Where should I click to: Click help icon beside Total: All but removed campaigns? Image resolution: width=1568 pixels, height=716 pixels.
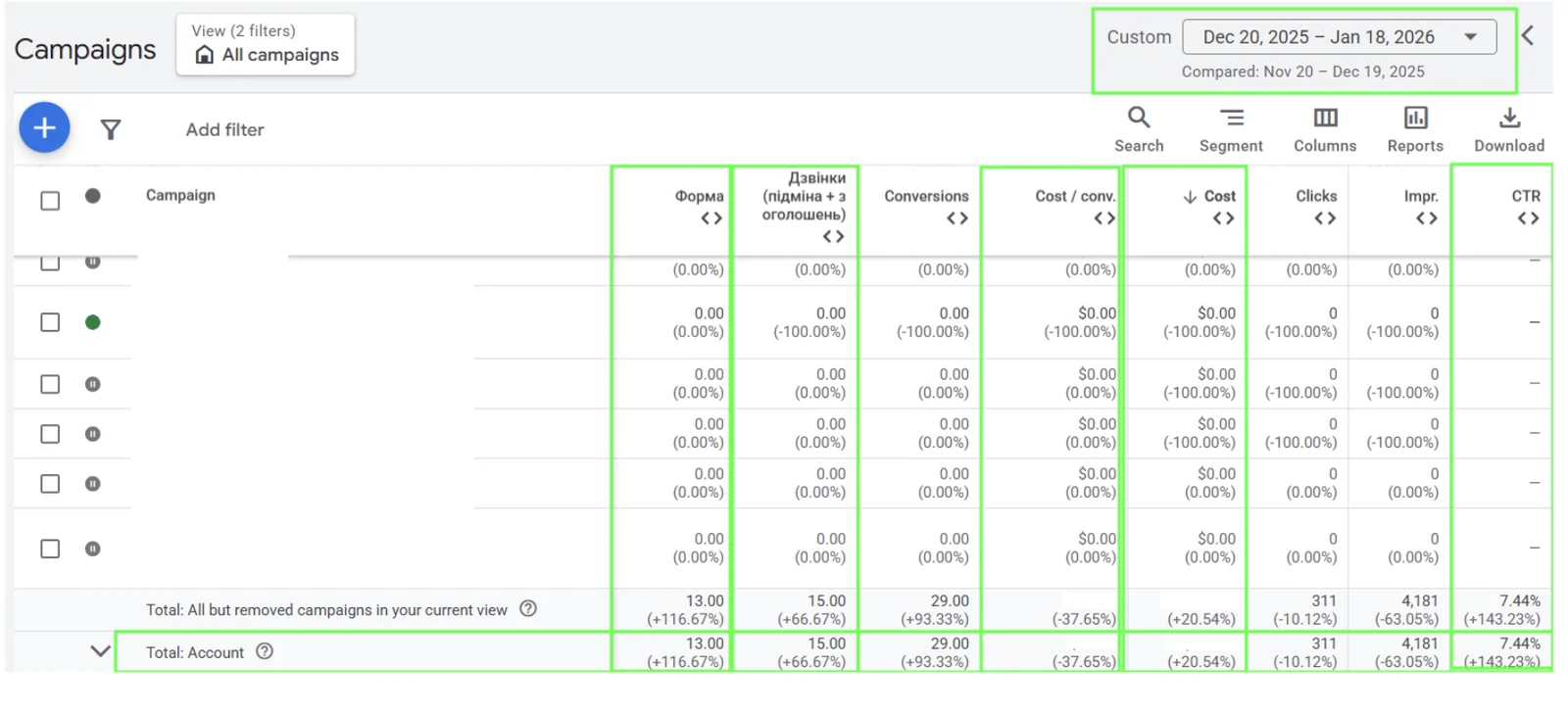pos(528,608)
